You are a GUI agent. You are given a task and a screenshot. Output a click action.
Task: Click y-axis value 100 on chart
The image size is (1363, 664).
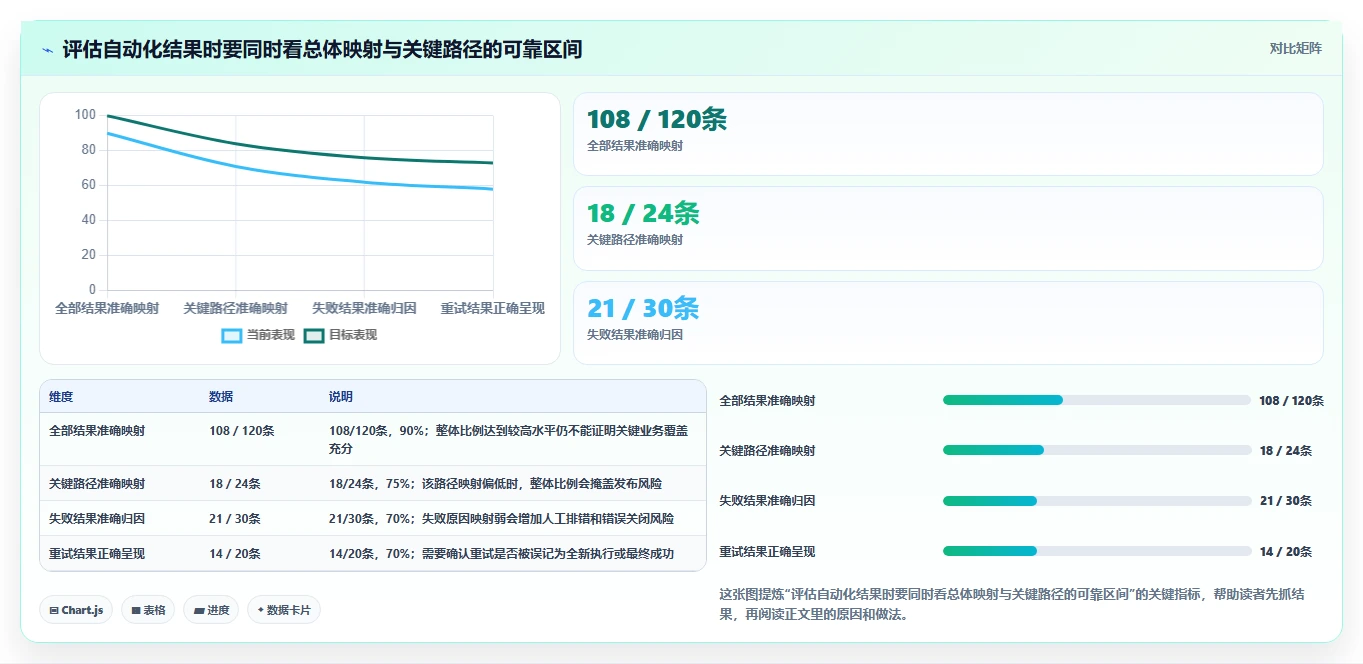tap(86, 115)
